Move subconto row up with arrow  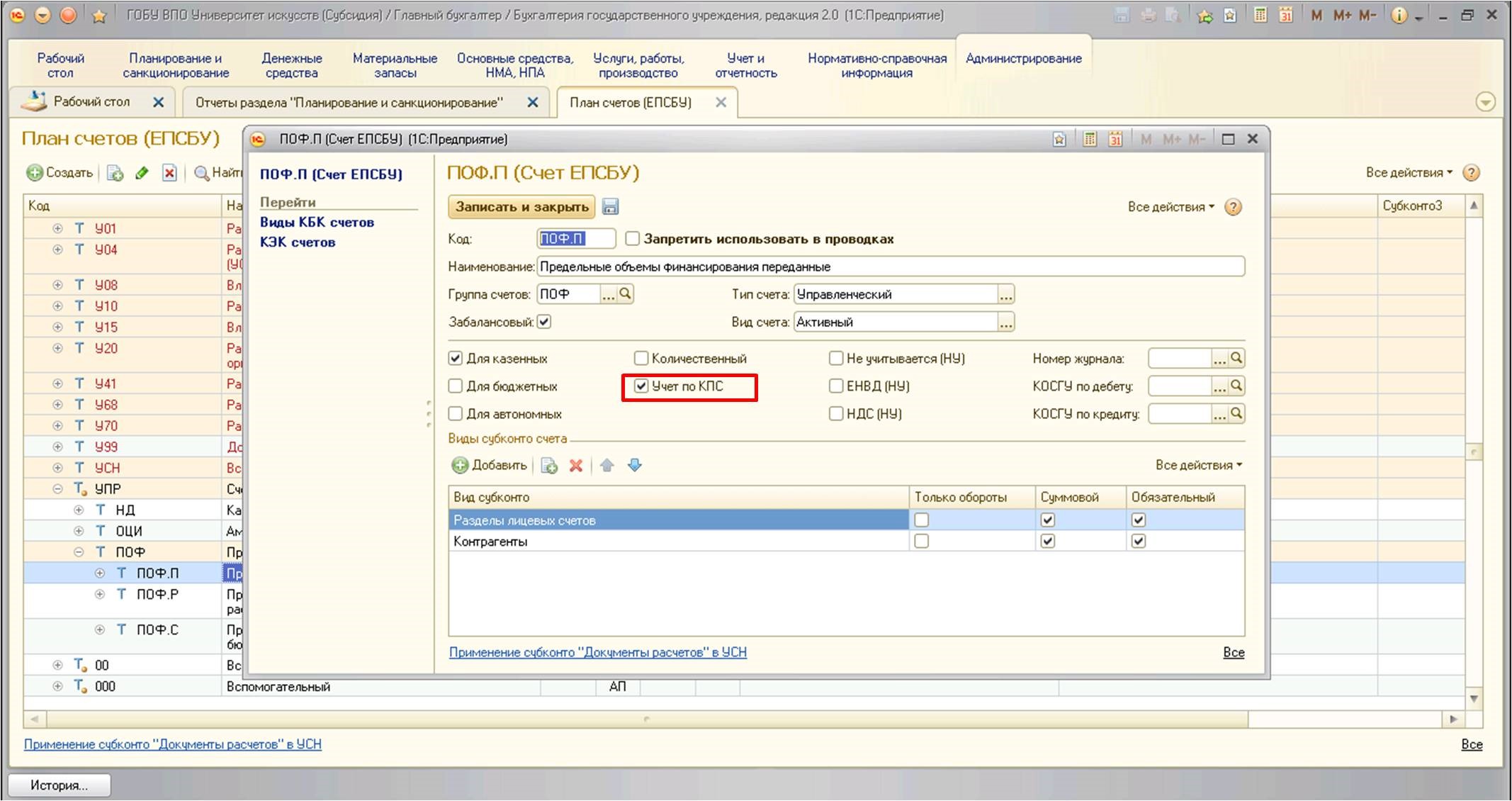click(607, 466)
